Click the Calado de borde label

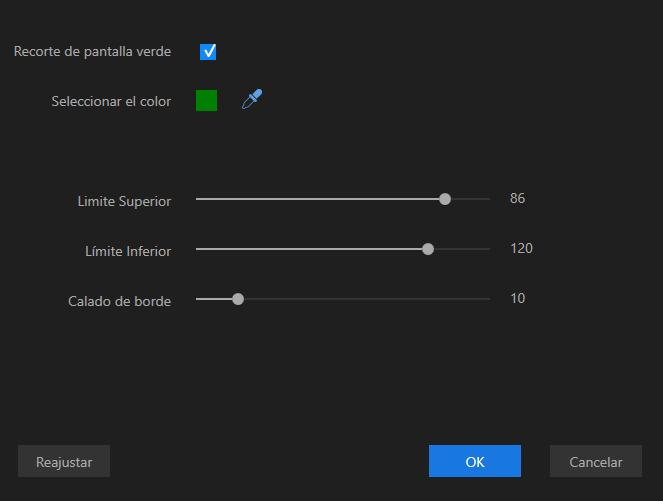click(x=120, y=301)
